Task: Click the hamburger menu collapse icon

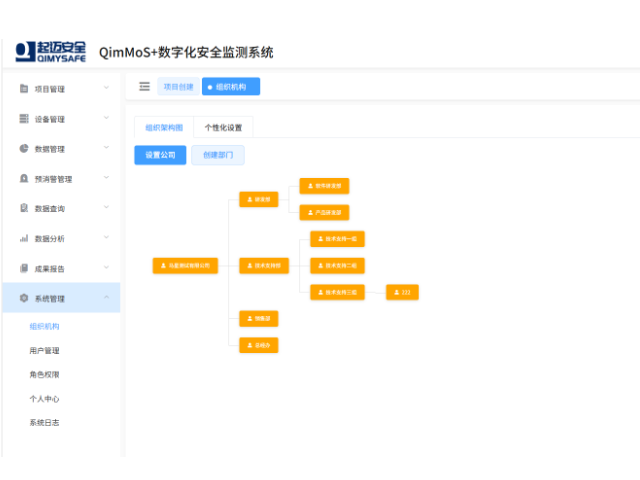Action: tap(144, 87)
